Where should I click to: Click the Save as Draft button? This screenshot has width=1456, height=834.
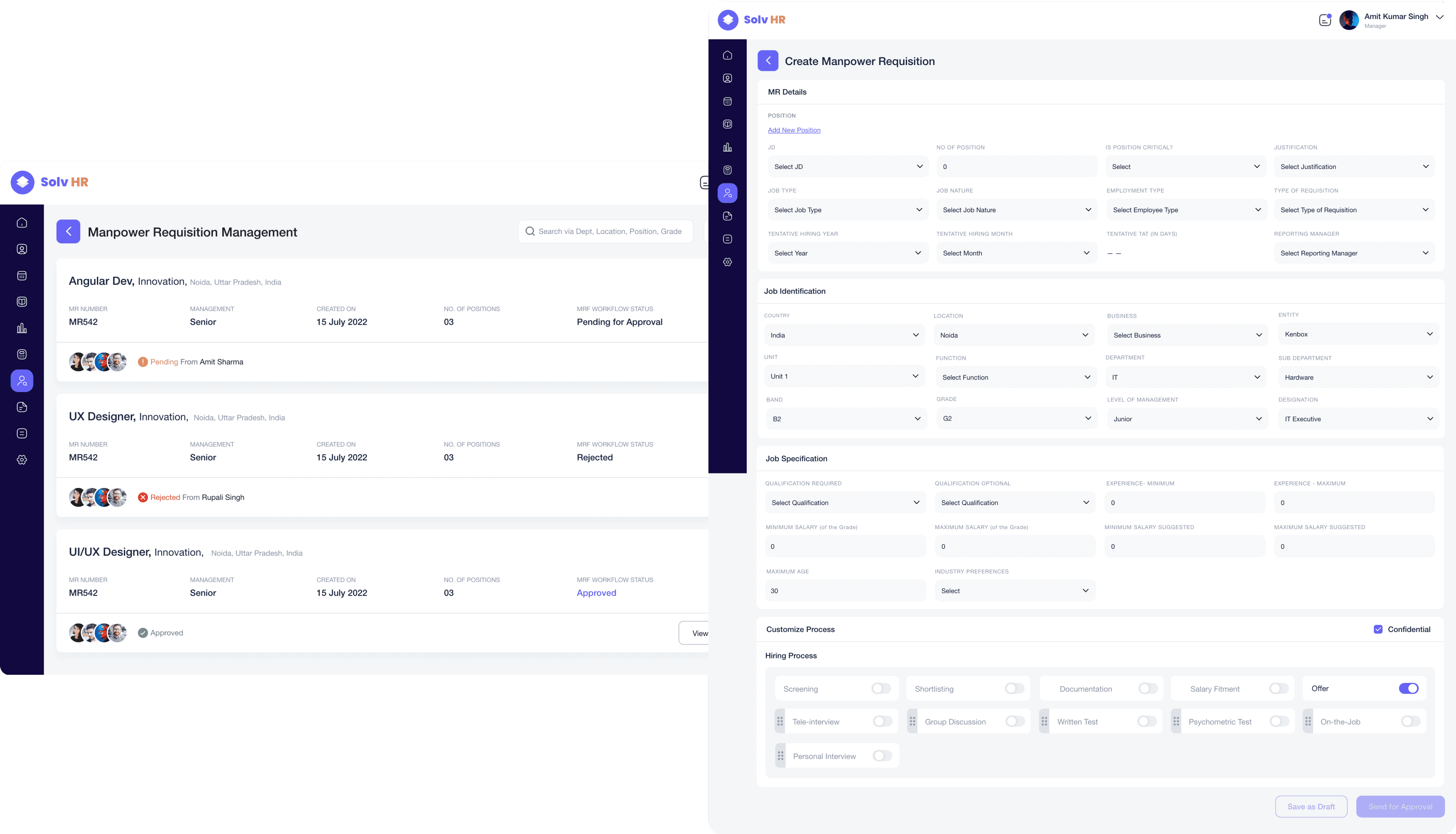pyautogui.click(x=1310, y=806)
